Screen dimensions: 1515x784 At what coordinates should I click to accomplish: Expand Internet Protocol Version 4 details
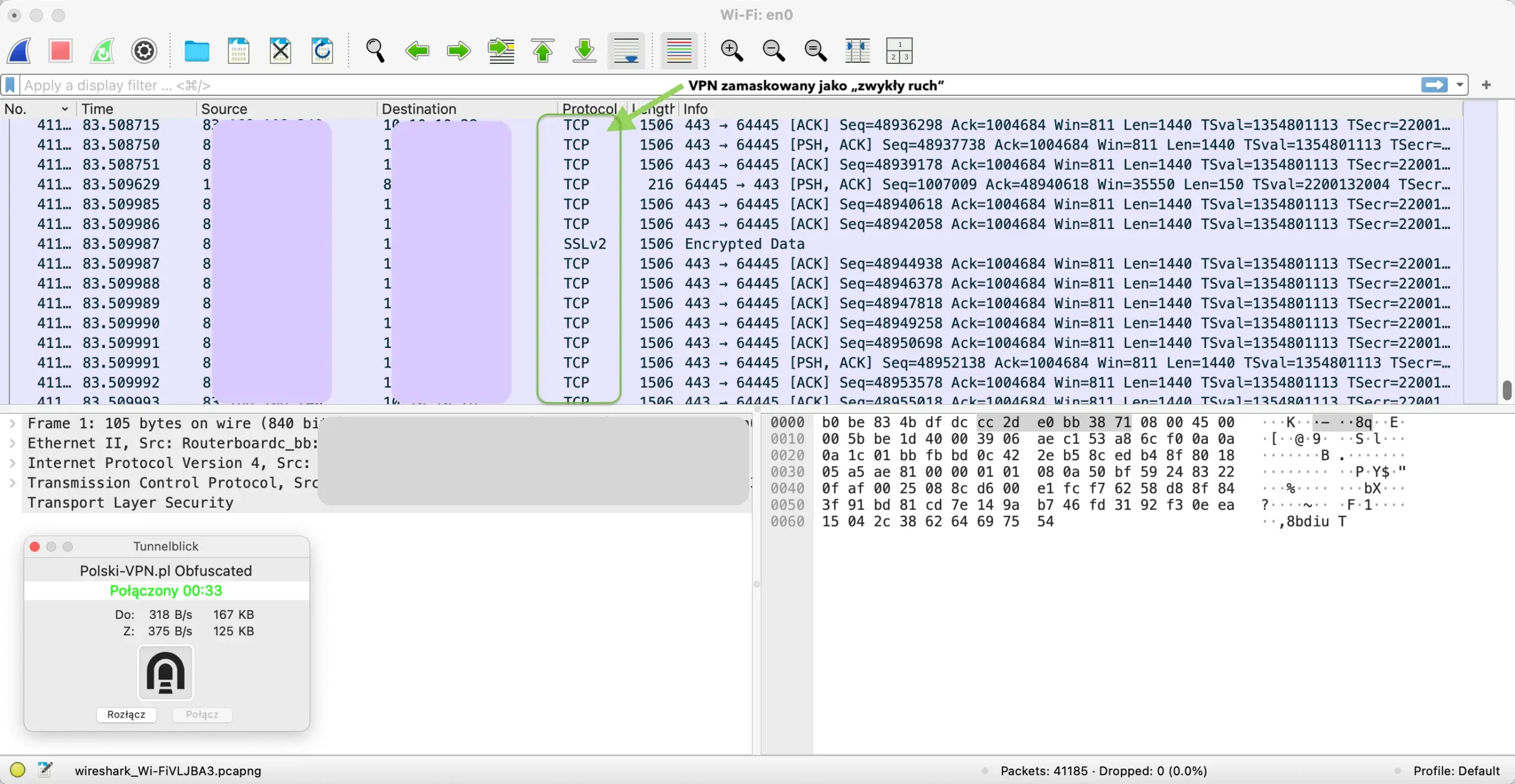(x=12, y=463)
